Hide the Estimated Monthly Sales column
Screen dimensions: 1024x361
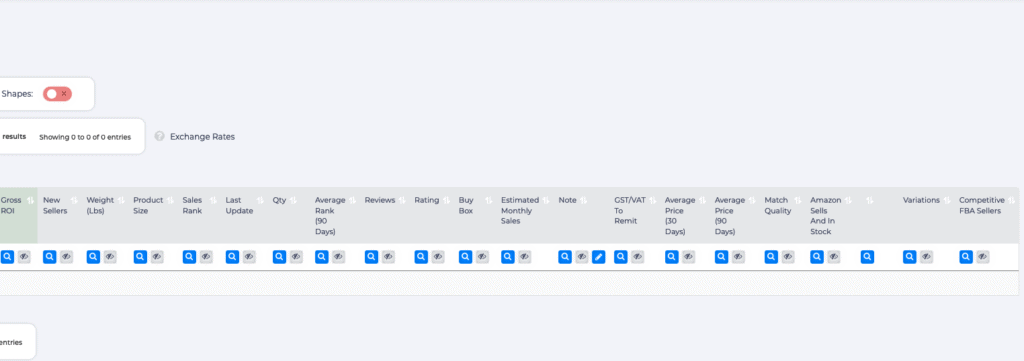coord(525,257)
